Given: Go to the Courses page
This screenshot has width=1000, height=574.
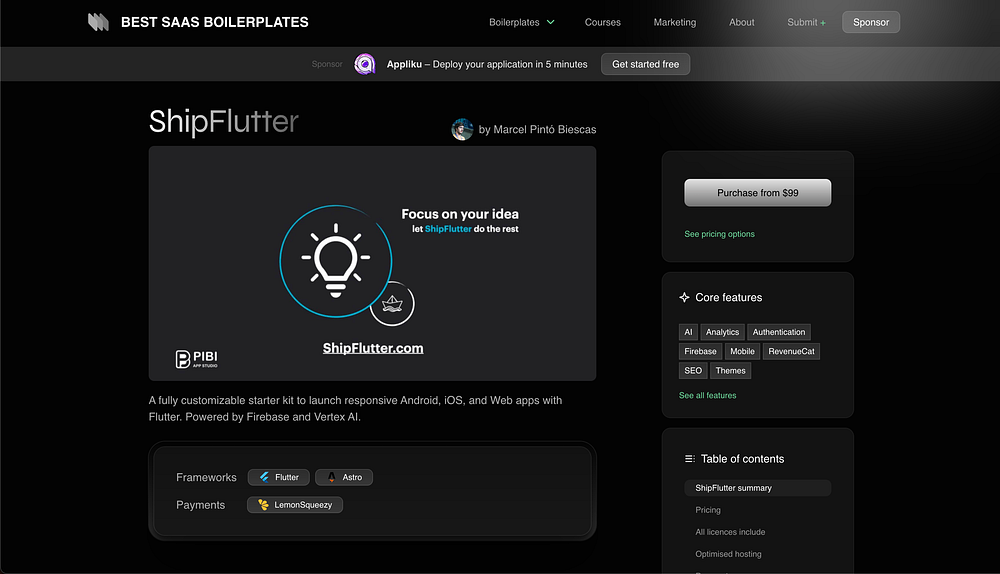Looking at the screenshot, I should [x=603, y=22].
